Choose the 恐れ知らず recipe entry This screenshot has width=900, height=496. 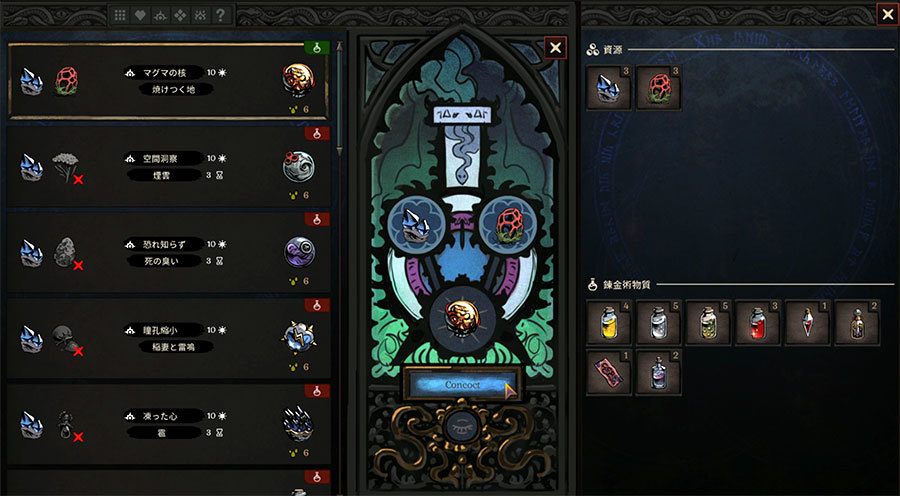168,252
